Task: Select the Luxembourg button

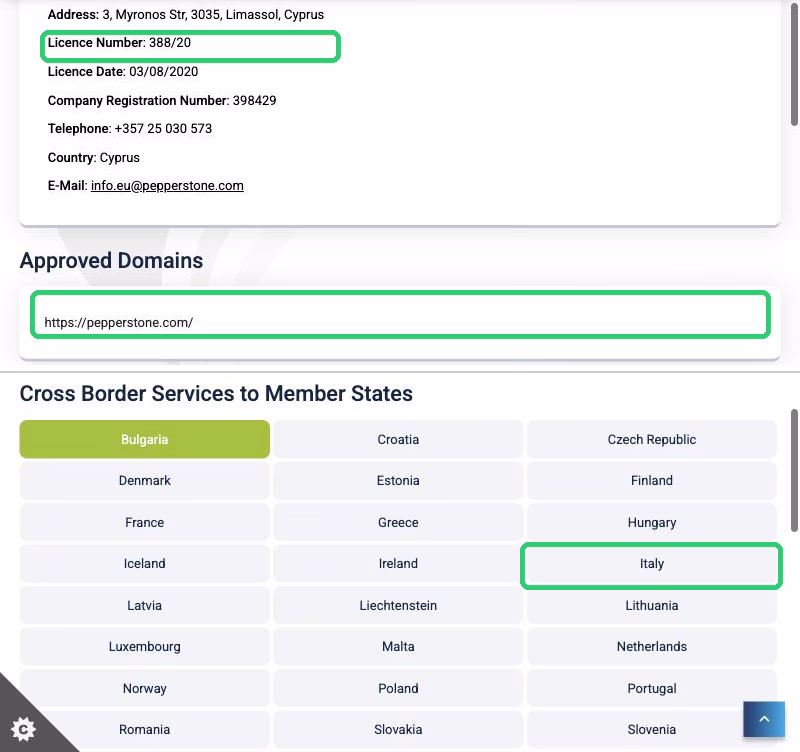Action: pos(144,647)
